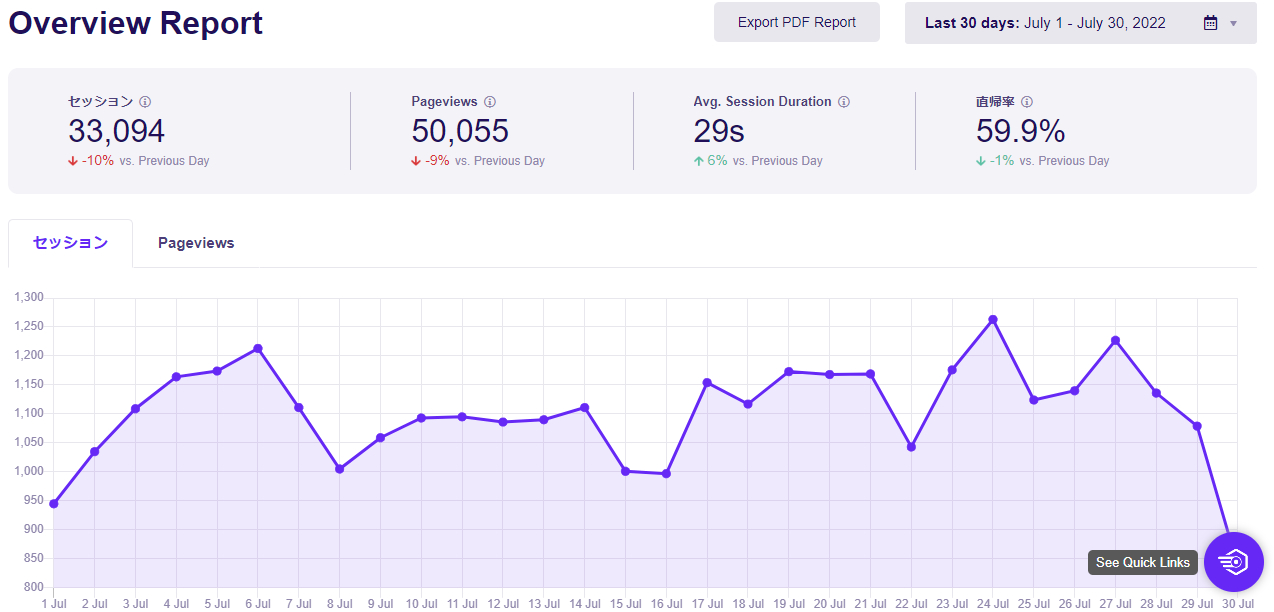The image size is (1274, 612).
Task: Click the 16 Jul data point
Action: (666, 473)
